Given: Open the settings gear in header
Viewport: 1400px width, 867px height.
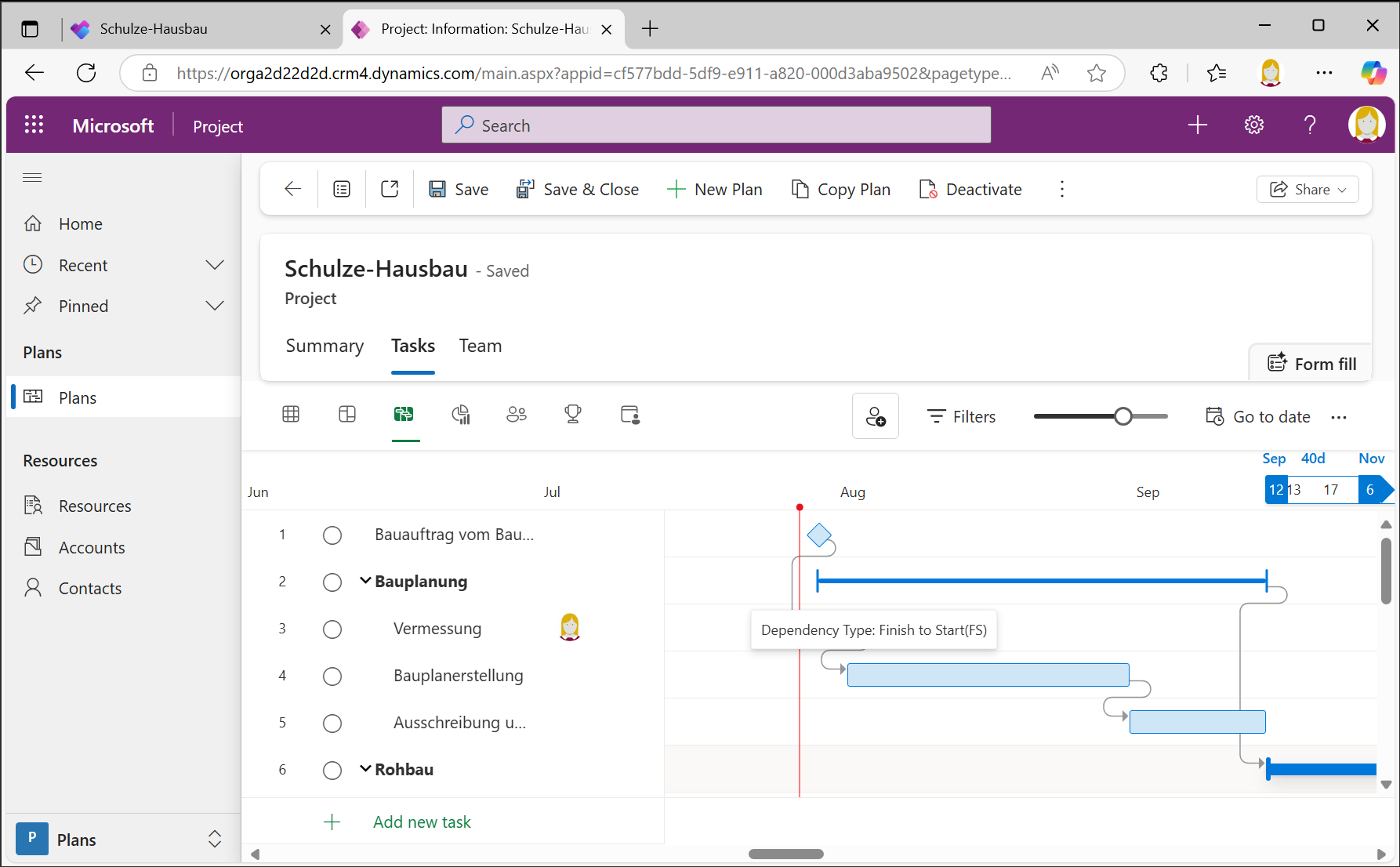Looking at the screenshot, I should (x=1254, y=125).
